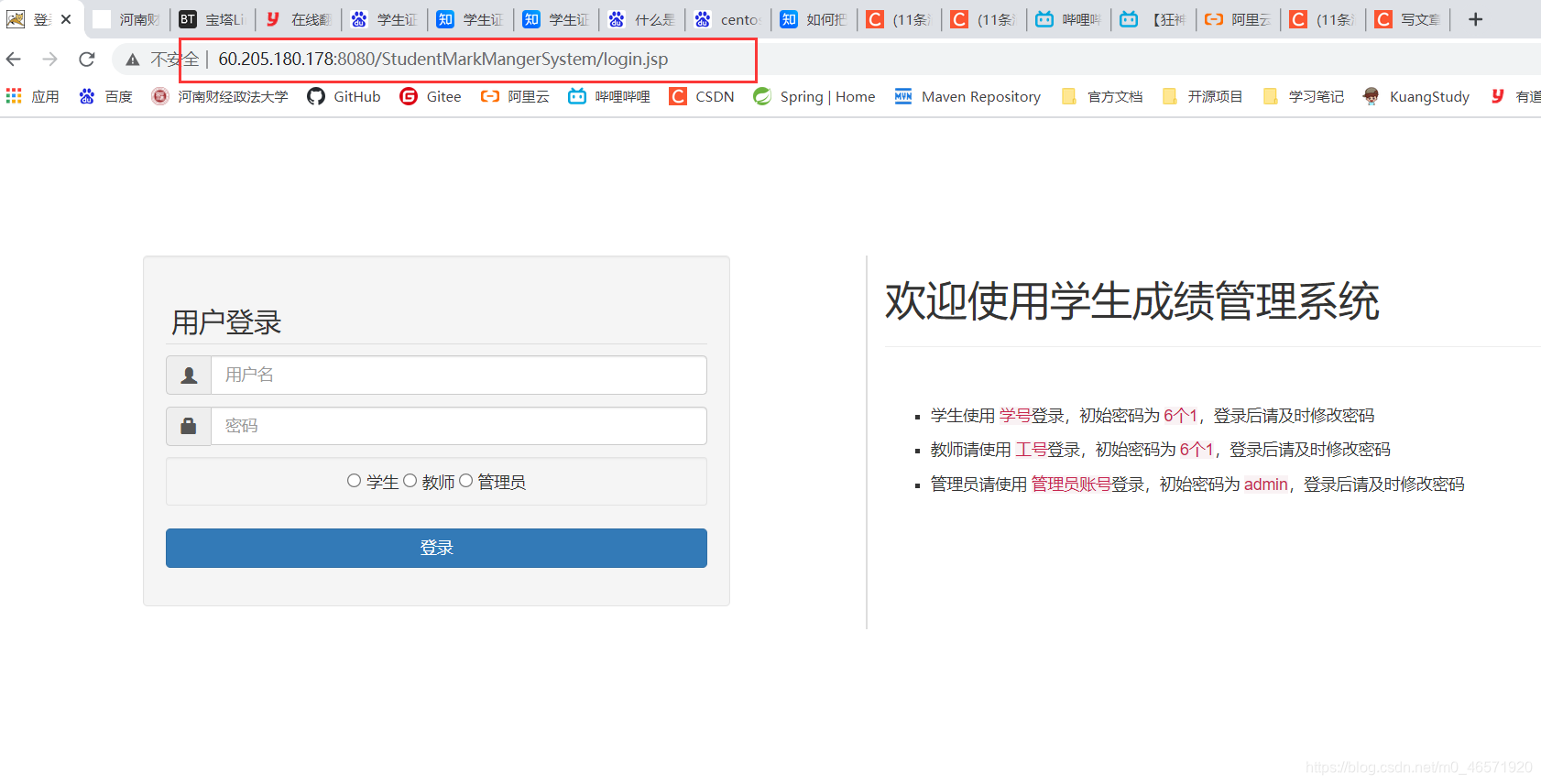
Task: Open the 哔哩哔哩 bookmark in bookmarks bar
Action: pyautogui.click(x=609, y=96)
